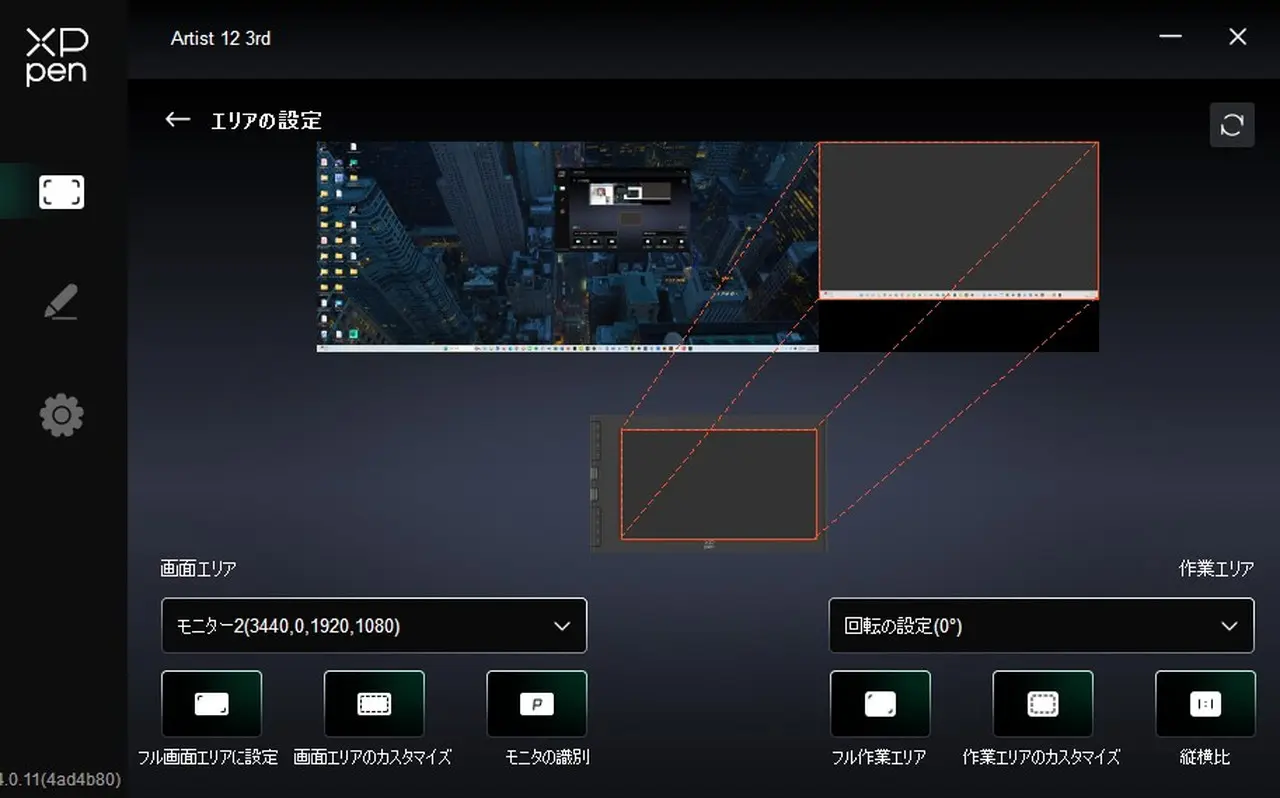Screen dimensions: 1280x798
Task: Open the 回転の設定(0°) rotation dropdown
Action: (x=1041, y=626)
